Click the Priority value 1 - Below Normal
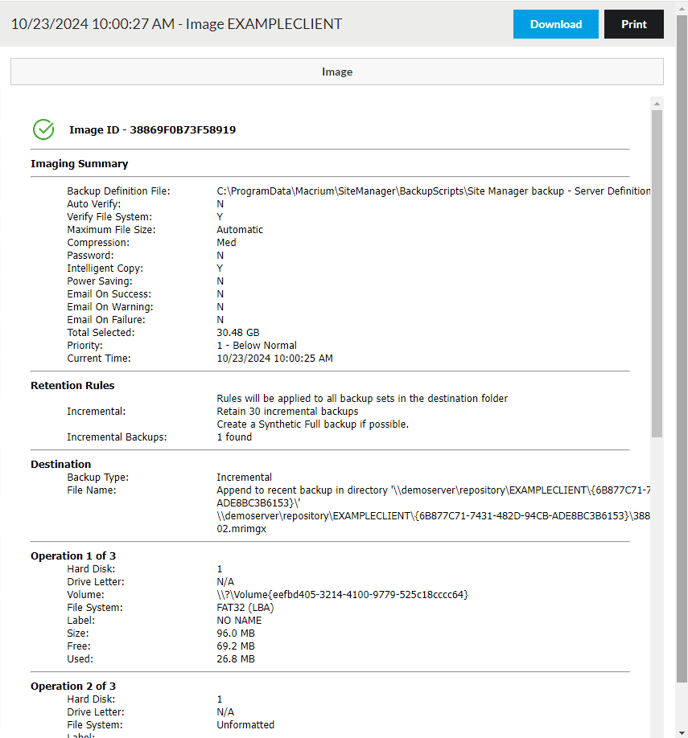This screenshot has width=688, height=738. click(x=256, y=345)
